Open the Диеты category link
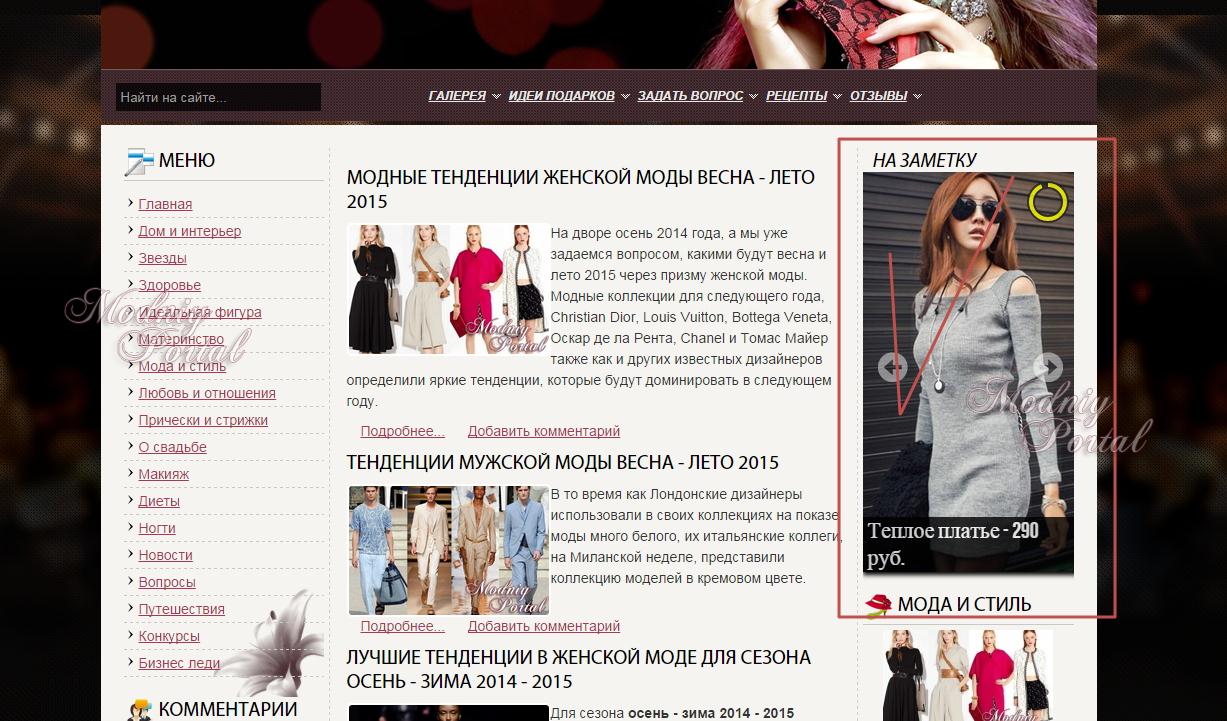 tap(159, 501)
